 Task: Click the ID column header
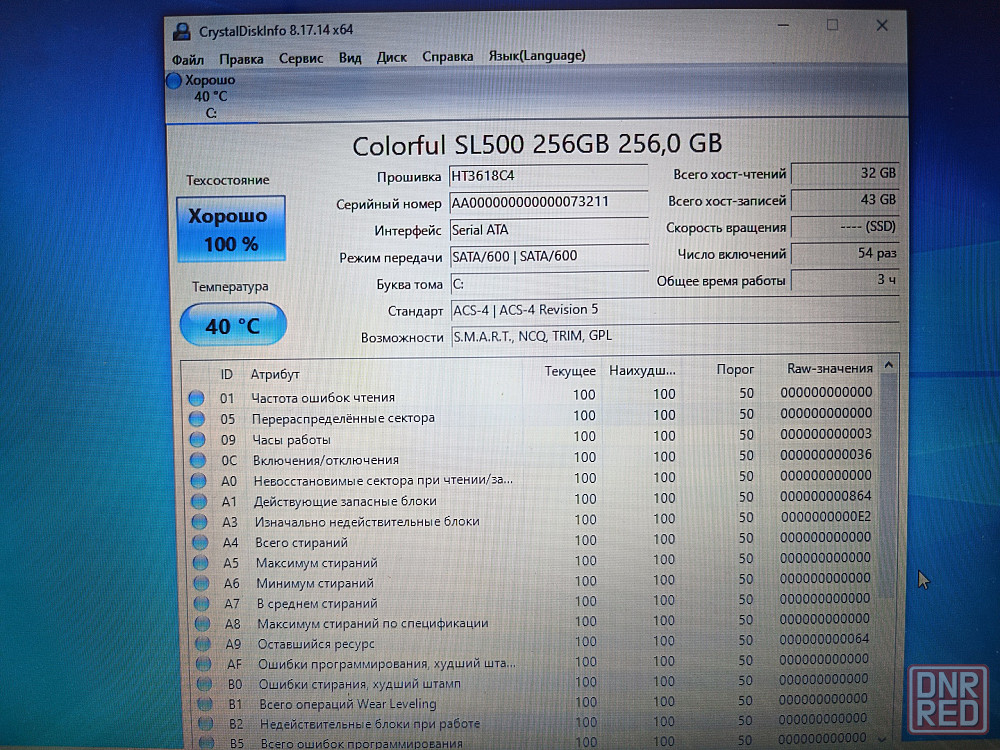[226, 374]
